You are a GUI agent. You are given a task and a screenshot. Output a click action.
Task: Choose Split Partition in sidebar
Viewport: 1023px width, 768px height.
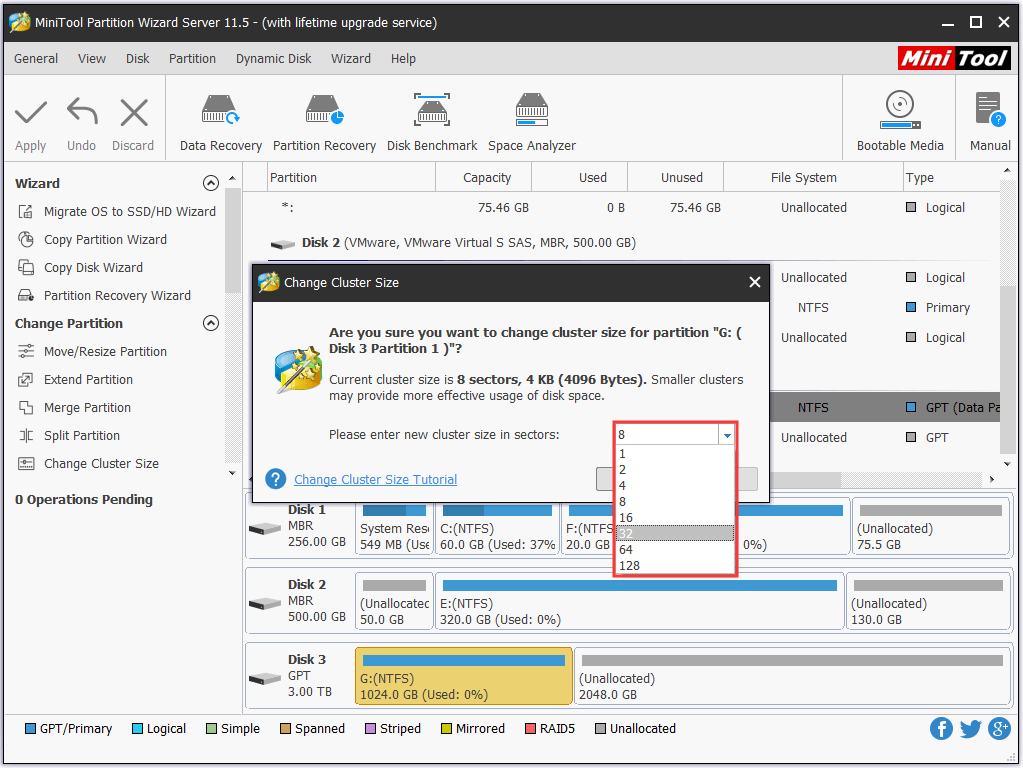coord(70,436)
